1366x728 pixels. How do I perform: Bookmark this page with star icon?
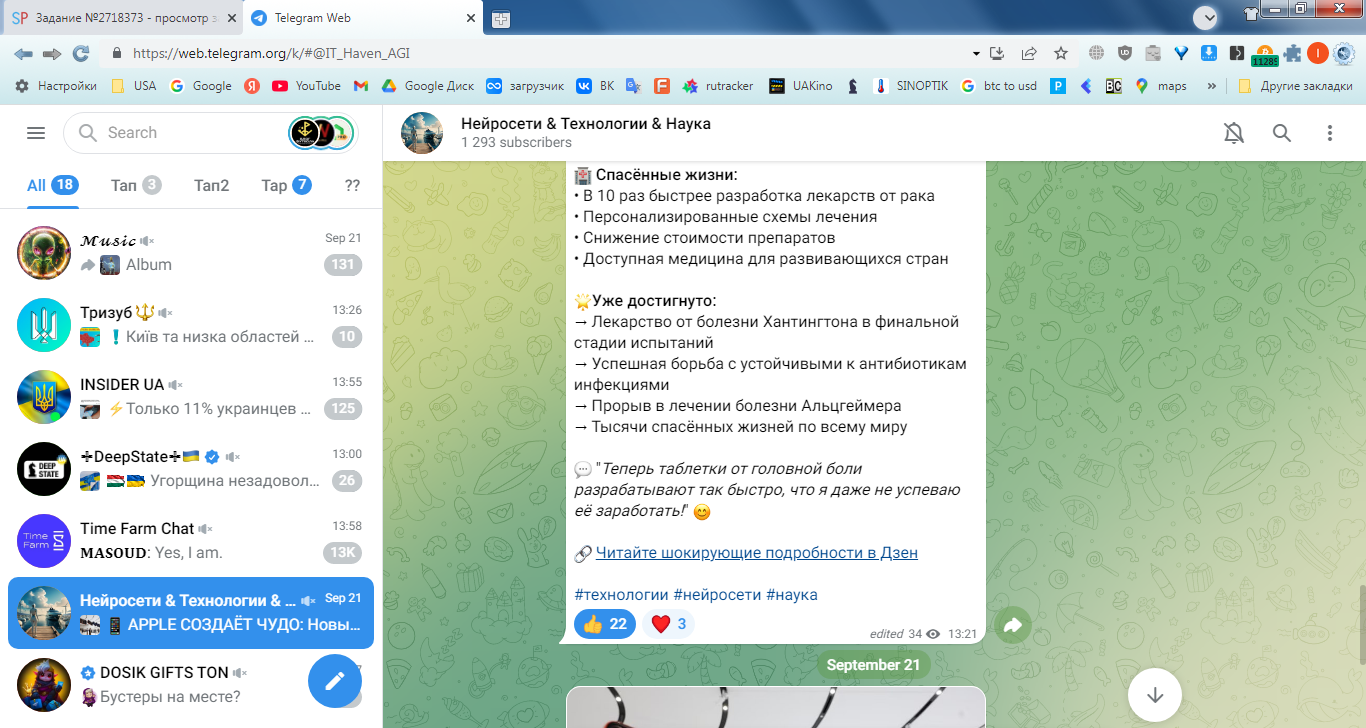coord(1061,54)
